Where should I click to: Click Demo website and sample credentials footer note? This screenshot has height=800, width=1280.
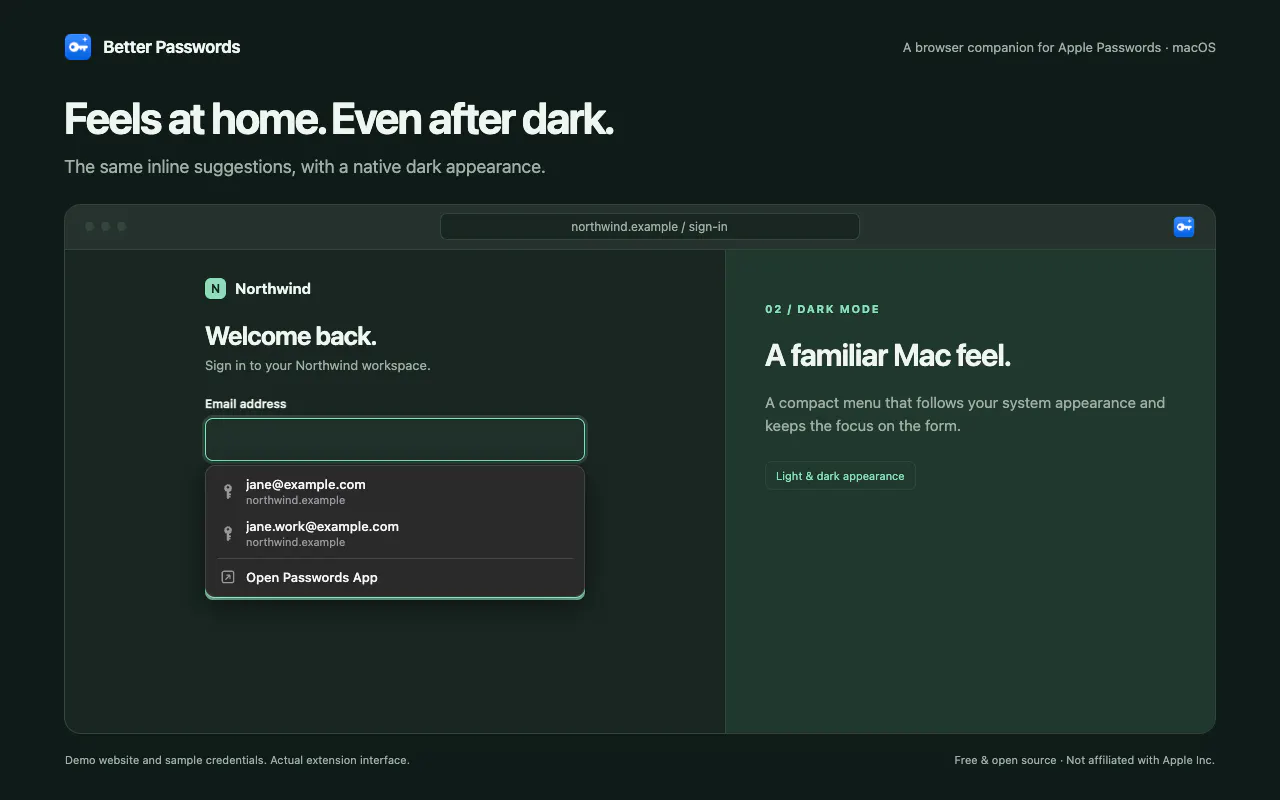pos(237,760)
